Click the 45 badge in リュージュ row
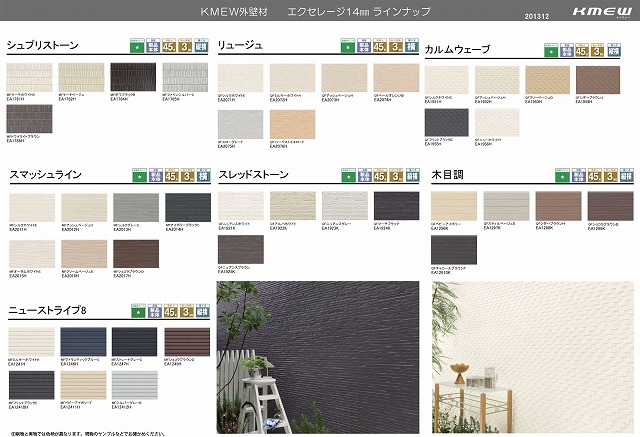 pyautogui.click(x=380, y=46)
